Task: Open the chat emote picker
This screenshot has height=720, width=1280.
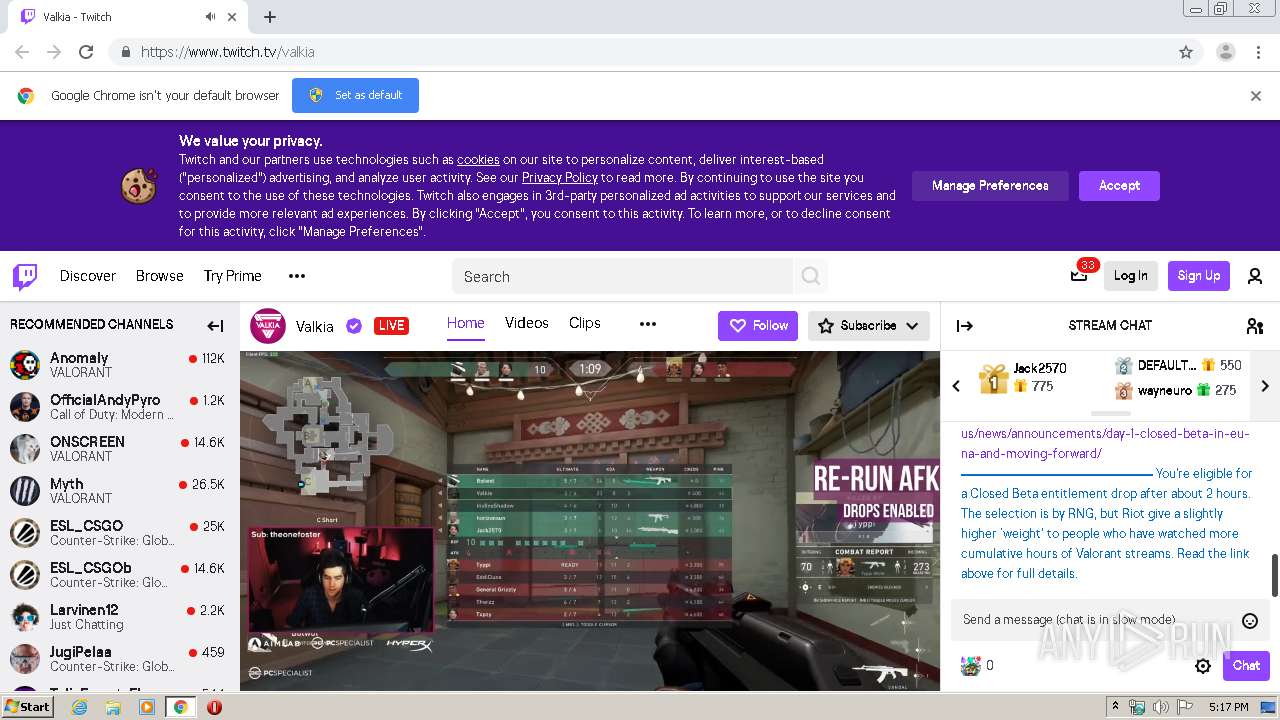Action: 1250,620
